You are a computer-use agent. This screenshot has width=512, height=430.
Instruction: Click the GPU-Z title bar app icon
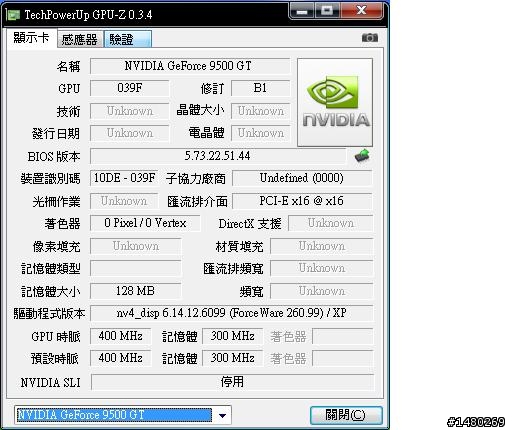point(13,15)
